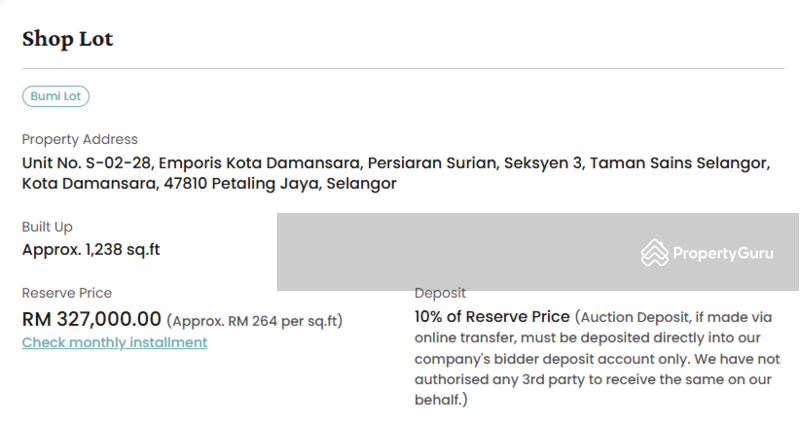Image resolution: width=800 pixels, height=426 pixels.
Task: Open the Check monthly installment link
Action: coord(114,342)
